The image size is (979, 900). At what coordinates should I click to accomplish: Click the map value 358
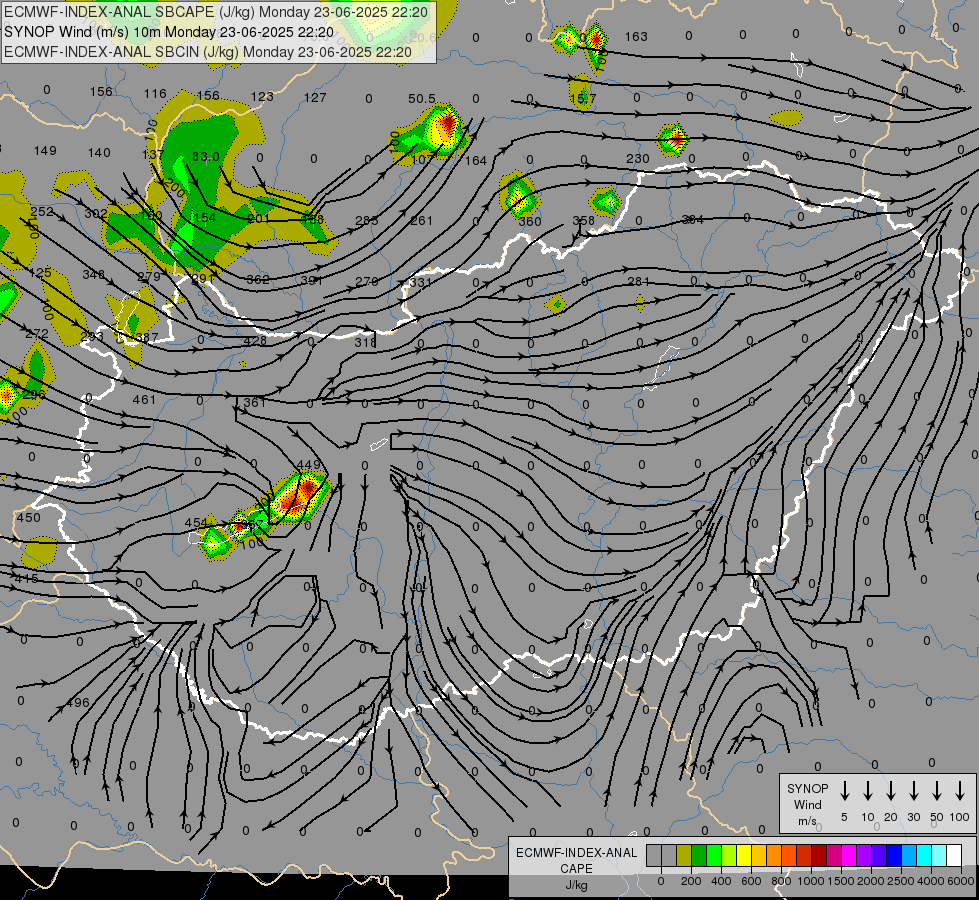584,220
